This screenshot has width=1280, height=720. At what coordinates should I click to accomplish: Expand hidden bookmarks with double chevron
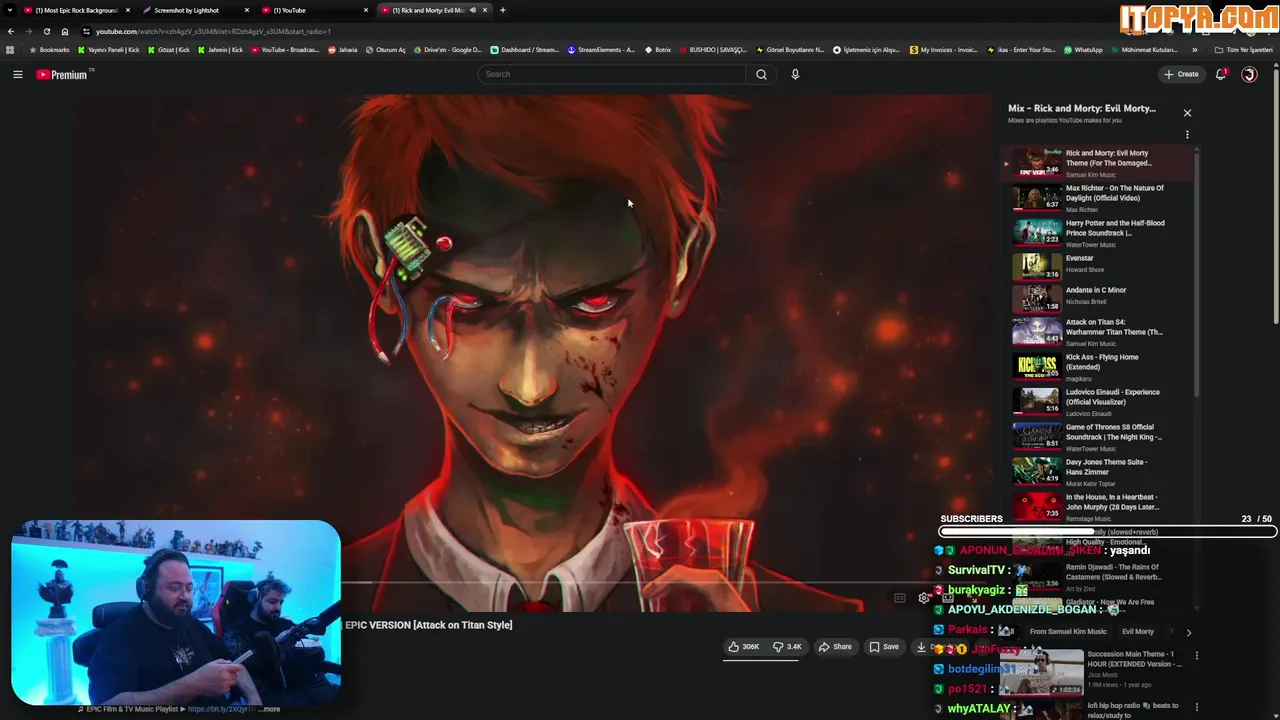click(1194, 50)
